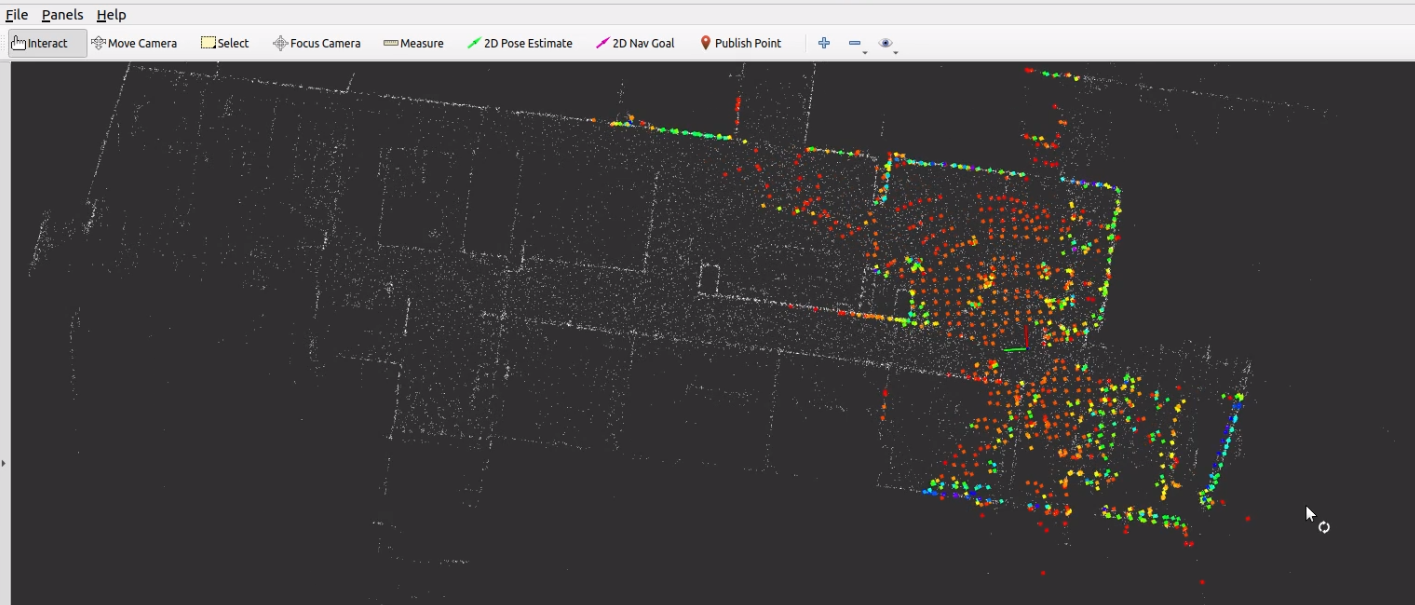This screenshot has width=1415, height=605.
Task: Click the blue plus add-tool icon
Action: point(824,43)
